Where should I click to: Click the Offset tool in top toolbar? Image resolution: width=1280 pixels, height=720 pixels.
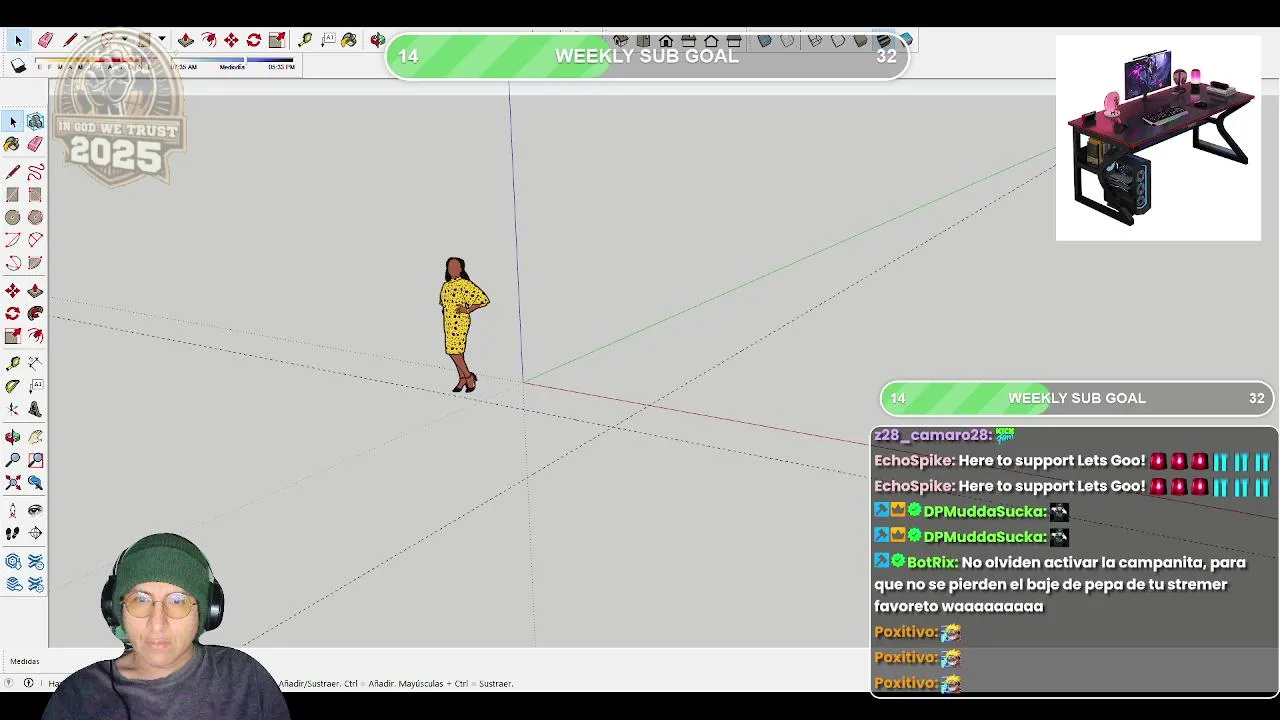[209, 40]
